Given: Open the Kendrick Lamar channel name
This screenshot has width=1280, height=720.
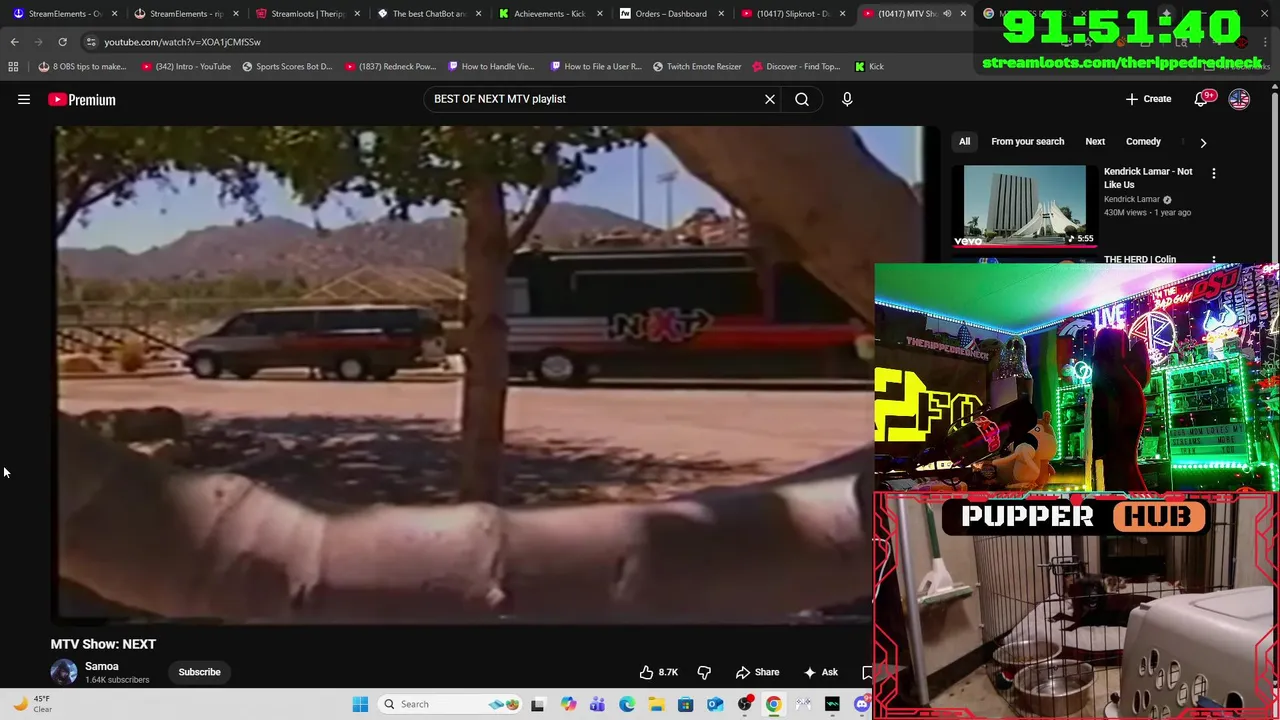Looking at the screenshot, I should (1132, 199).
